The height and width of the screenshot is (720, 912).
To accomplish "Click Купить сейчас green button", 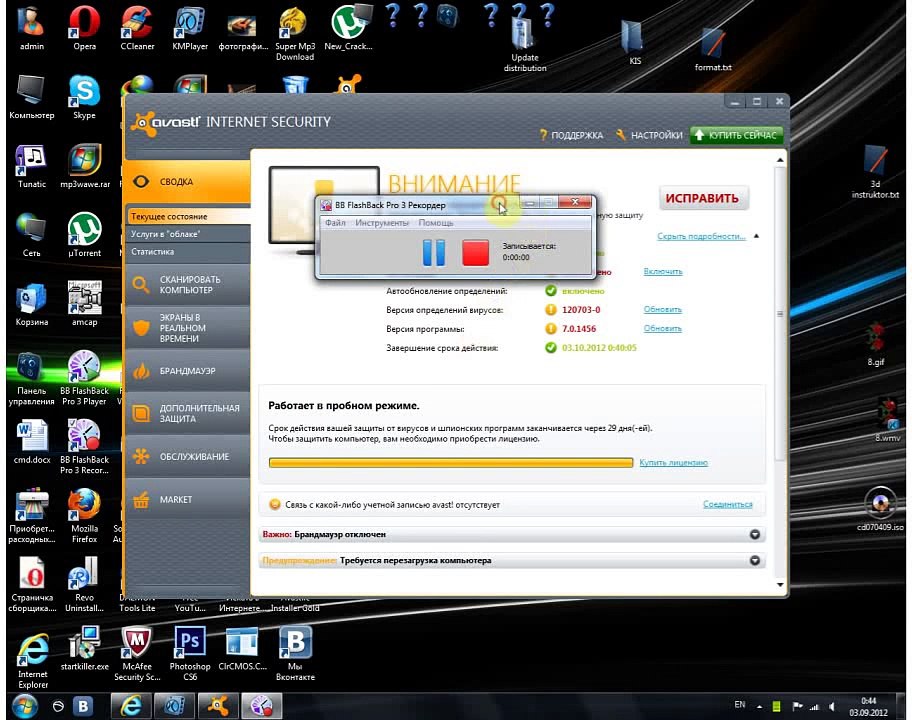I will (x=736, y=135).
